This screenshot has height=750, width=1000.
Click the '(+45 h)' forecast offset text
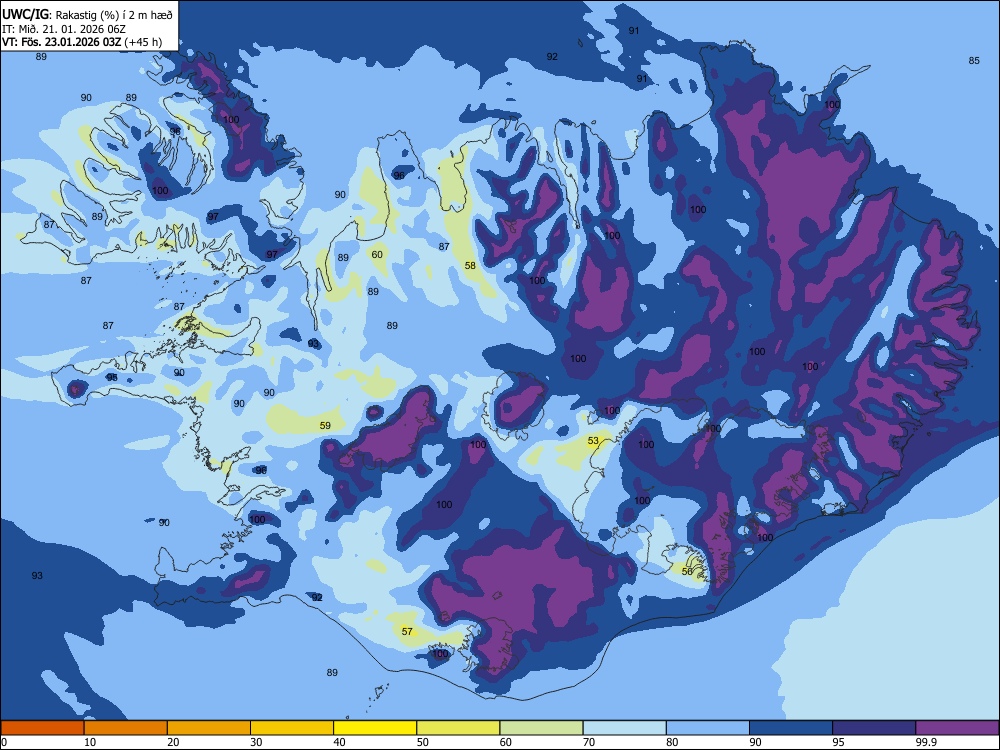[x=143, y=42]
